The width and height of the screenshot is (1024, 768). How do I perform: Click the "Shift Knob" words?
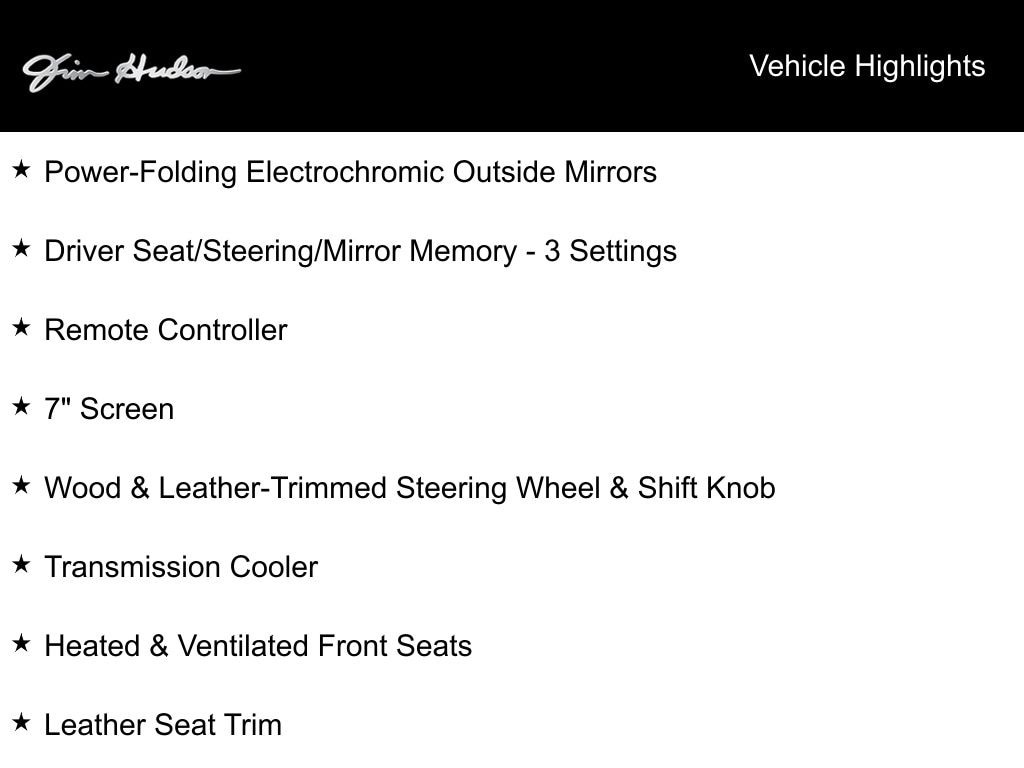point(706,488)
